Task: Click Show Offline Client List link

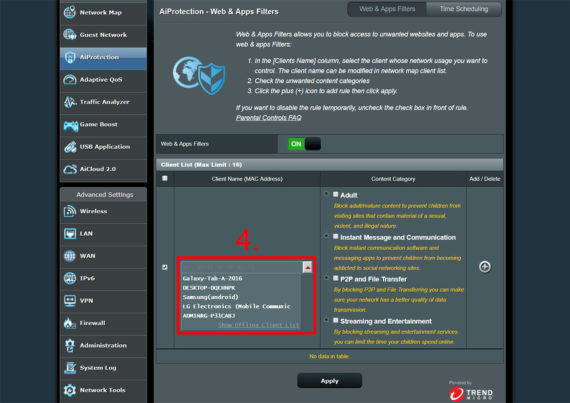Action: coord(258,325)
